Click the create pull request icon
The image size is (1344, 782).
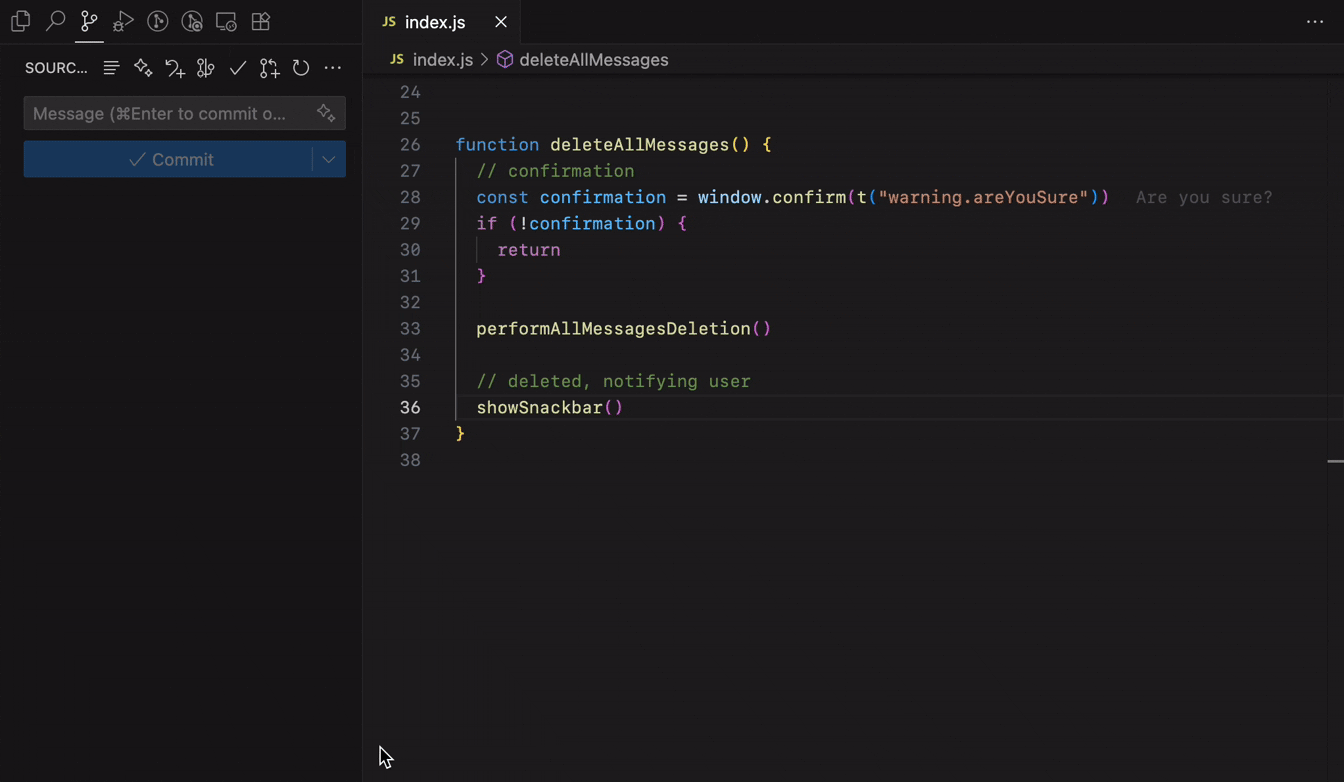(269, 68)
